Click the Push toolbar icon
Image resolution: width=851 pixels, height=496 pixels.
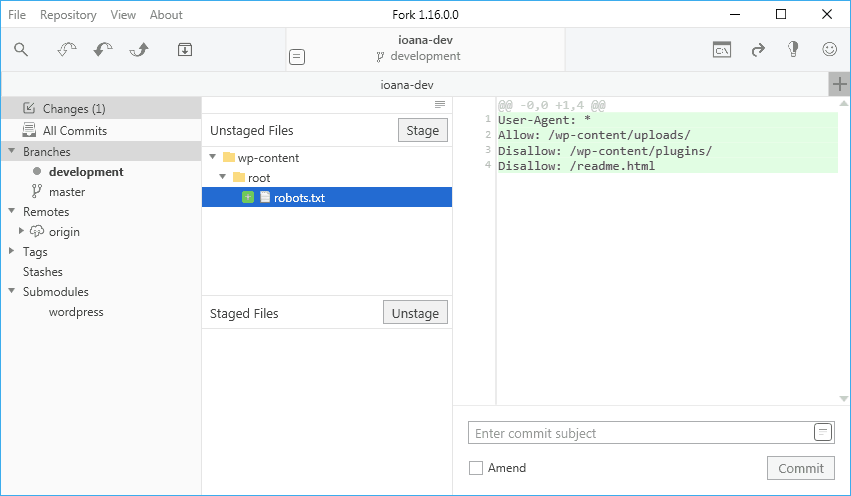[x=139, y=50]
